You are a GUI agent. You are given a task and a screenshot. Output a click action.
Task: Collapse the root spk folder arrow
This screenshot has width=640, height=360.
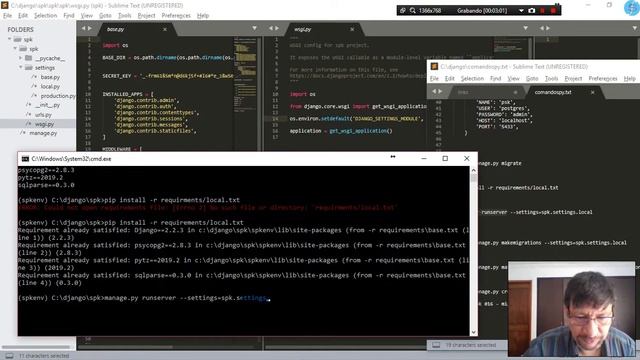pos(9,39)
